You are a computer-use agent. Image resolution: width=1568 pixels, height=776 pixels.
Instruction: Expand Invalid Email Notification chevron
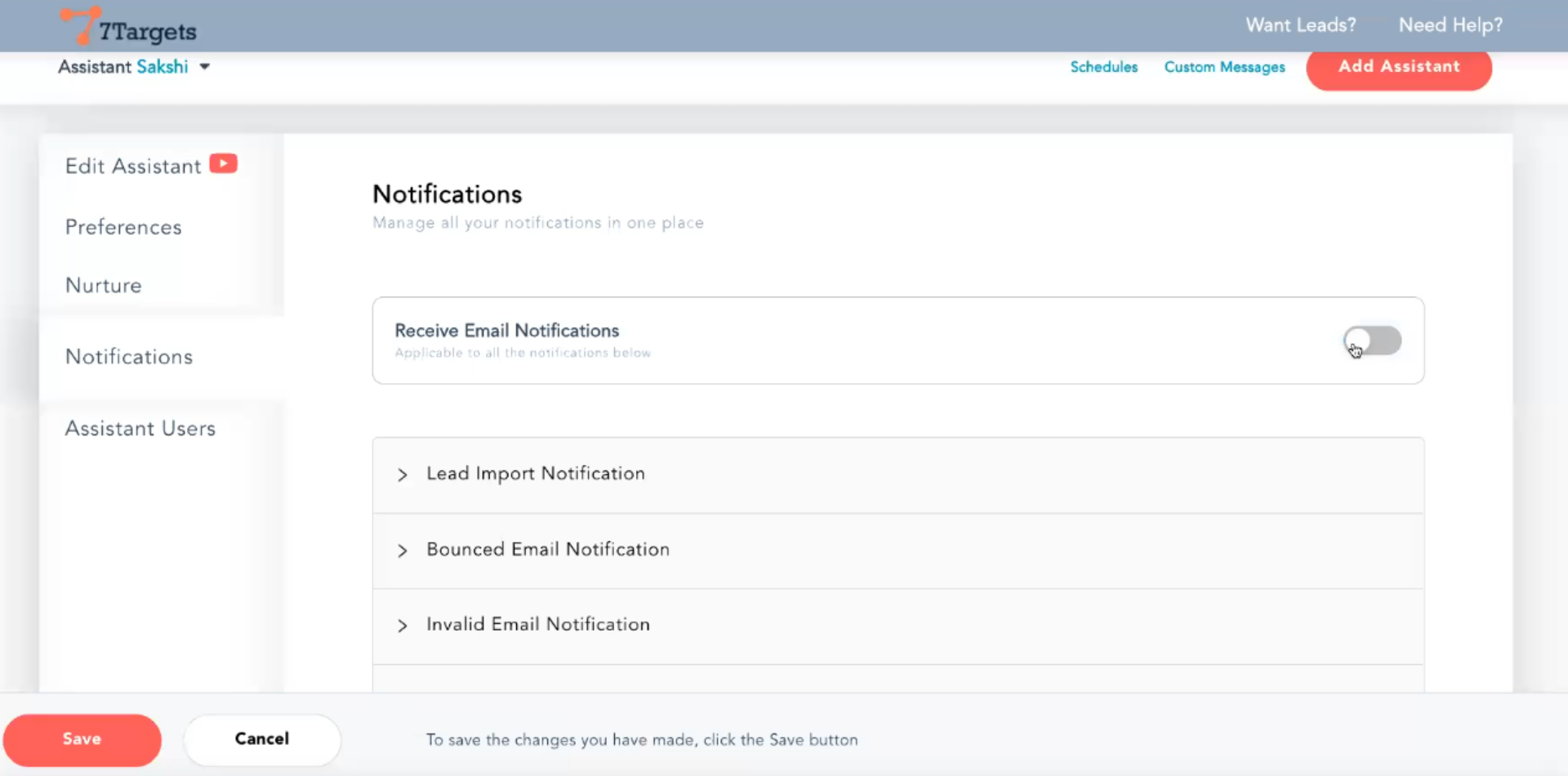coord(402,626)
